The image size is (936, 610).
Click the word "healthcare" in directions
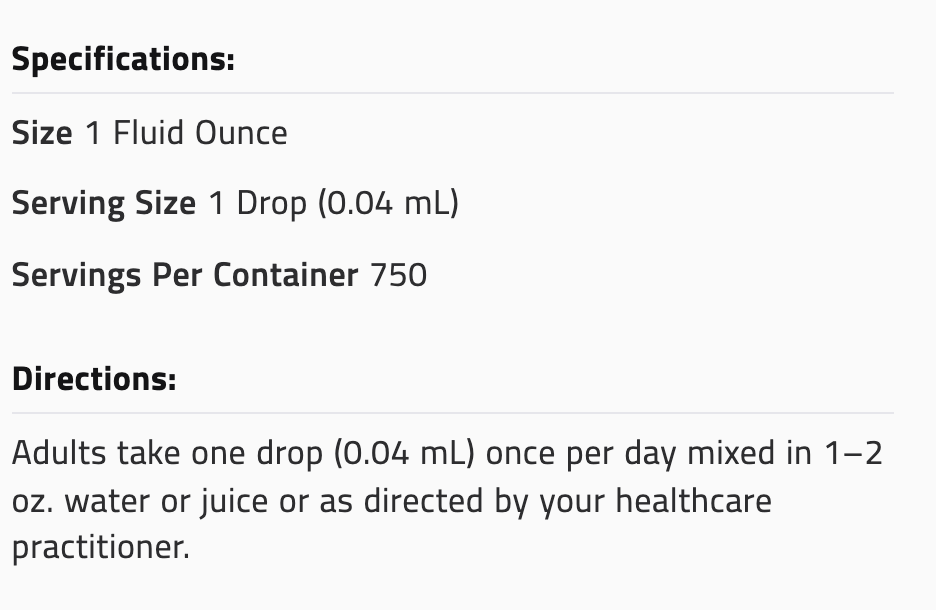pos(693,501)
